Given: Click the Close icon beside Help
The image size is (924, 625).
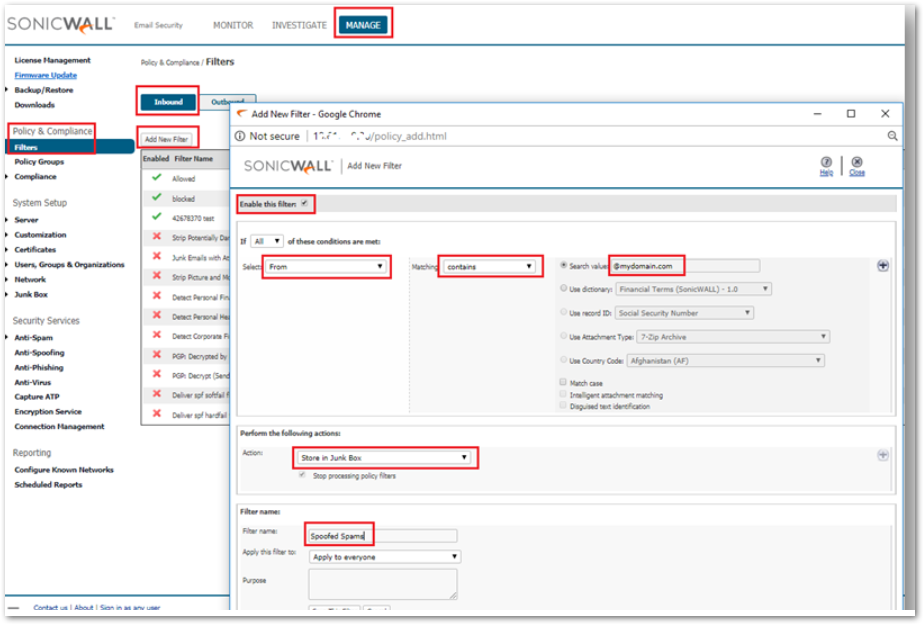Looking at the screenshot, I should [857, 163].
